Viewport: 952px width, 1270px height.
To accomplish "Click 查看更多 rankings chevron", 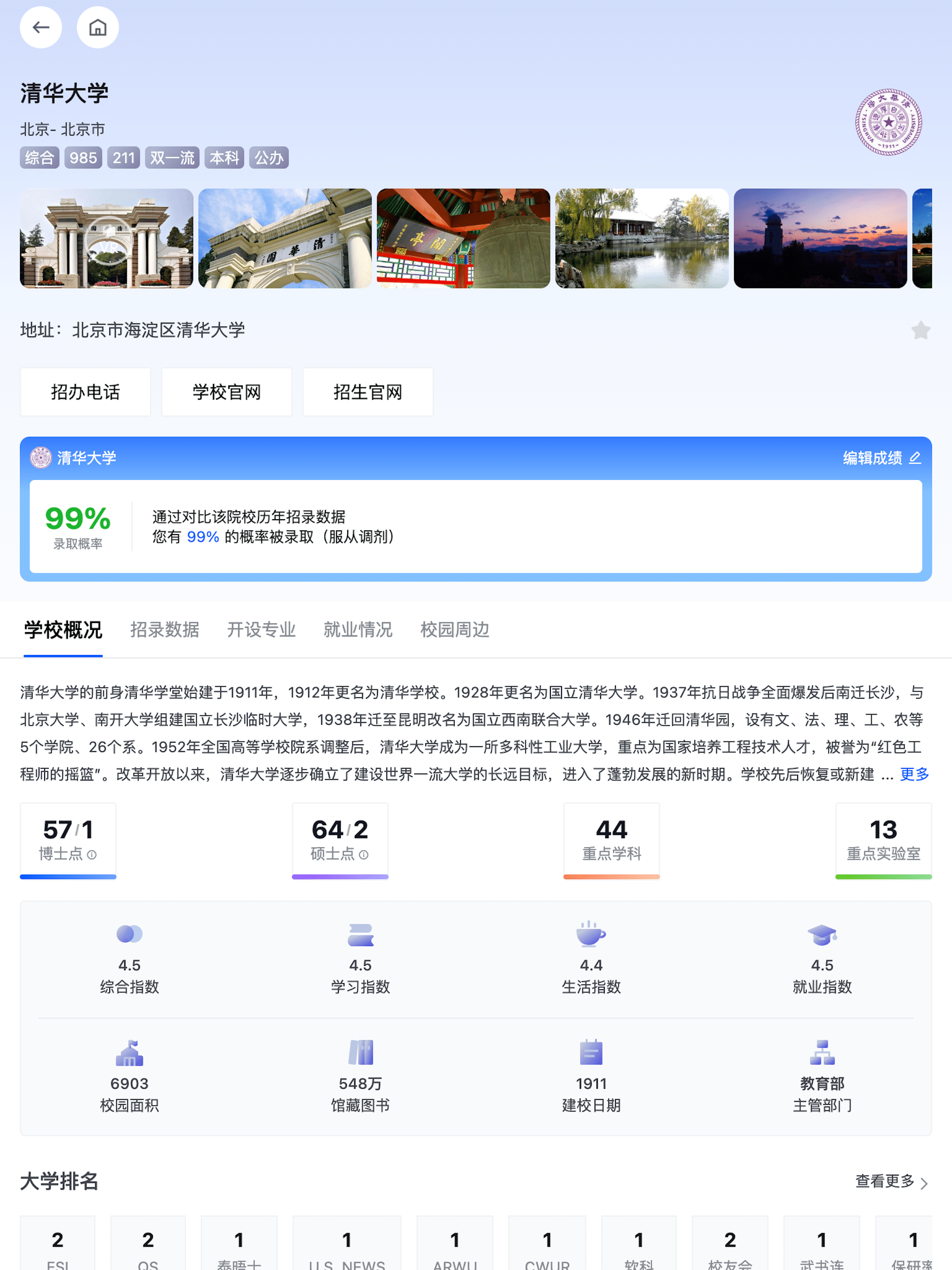I will click(x=892, y=1182).
